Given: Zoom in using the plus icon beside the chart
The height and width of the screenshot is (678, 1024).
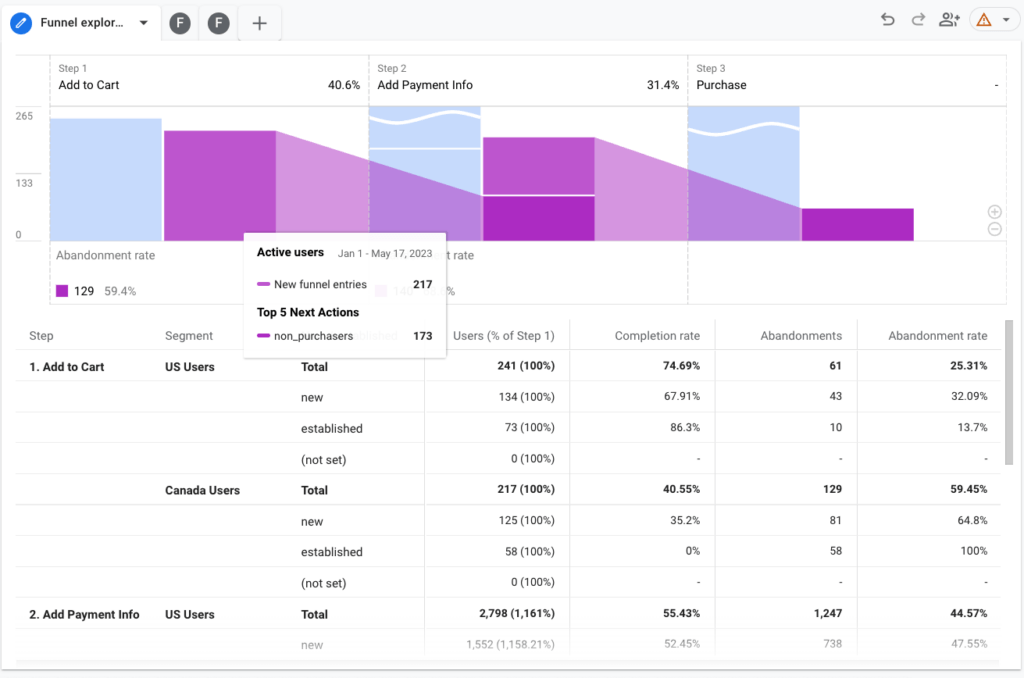Looking at the screenshot, I should coord(994,211).
